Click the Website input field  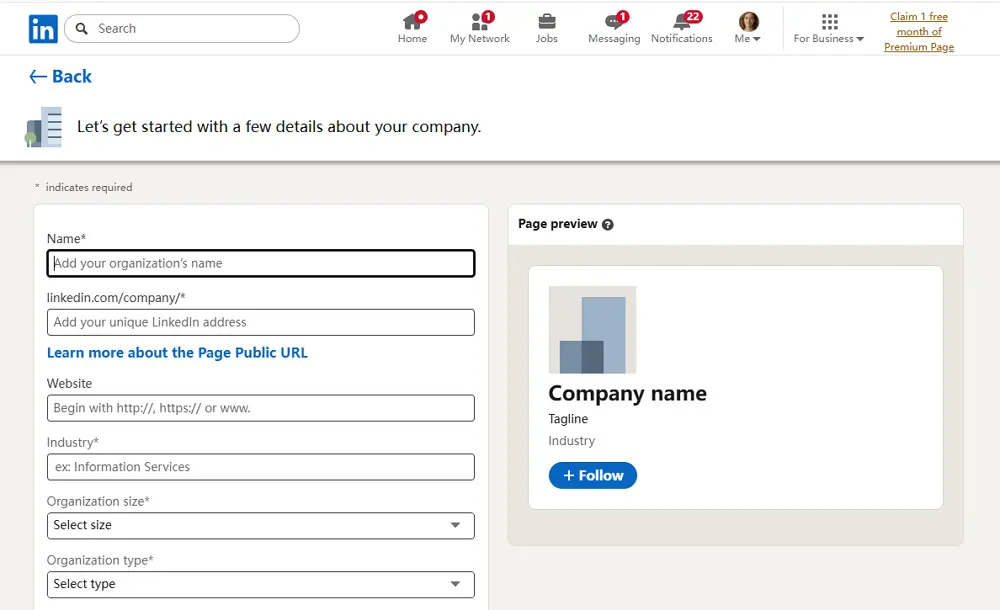tap(260, 408)
